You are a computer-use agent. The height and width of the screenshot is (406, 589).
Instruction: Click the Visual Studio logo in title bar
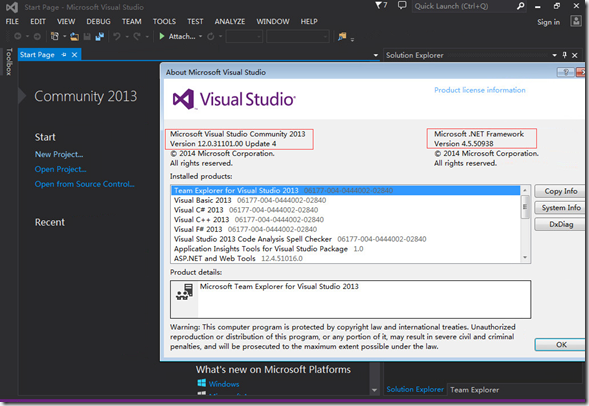pyautogui.click(x=12, y=7)
